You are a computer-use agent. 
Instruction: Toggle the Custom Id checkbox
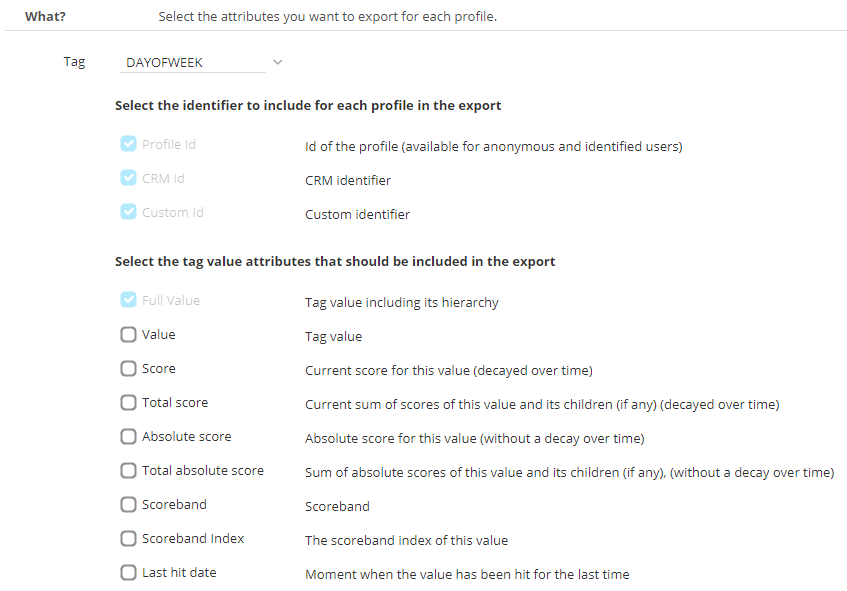pos(128,212)
